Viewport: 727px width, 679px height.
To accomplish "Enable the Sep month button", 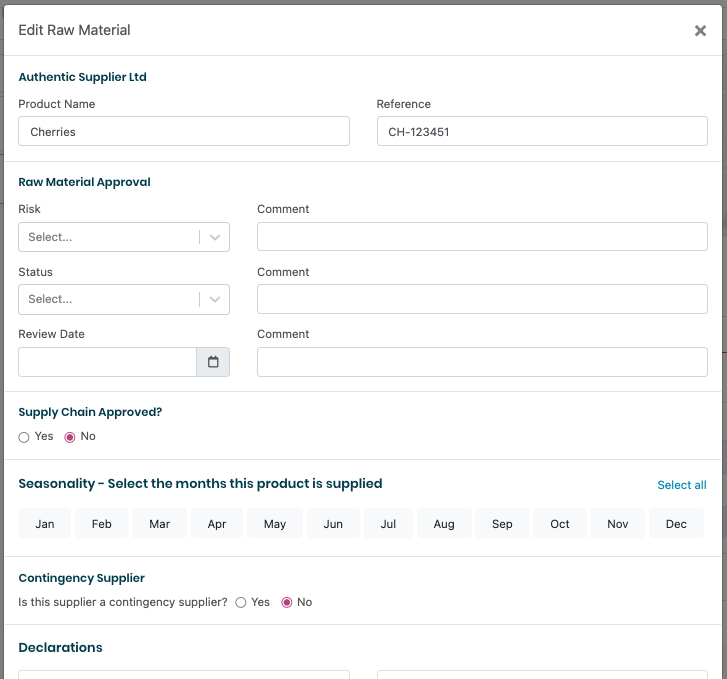I will tap(502, 524).
